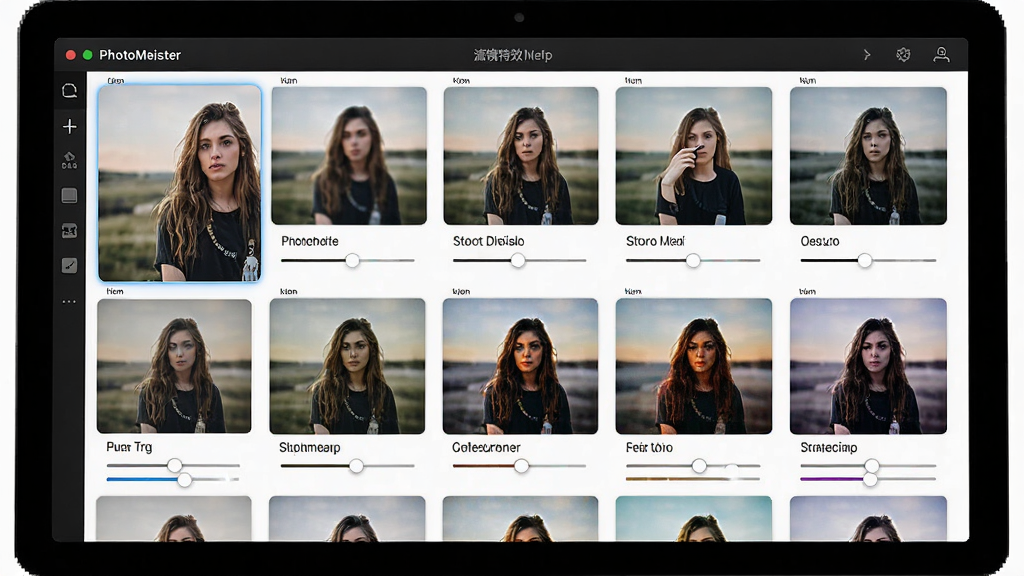Click the purple Stratecimp slider handle
Screen dimensions: 1024x576
pyautogui.click(x=870, y=479)
